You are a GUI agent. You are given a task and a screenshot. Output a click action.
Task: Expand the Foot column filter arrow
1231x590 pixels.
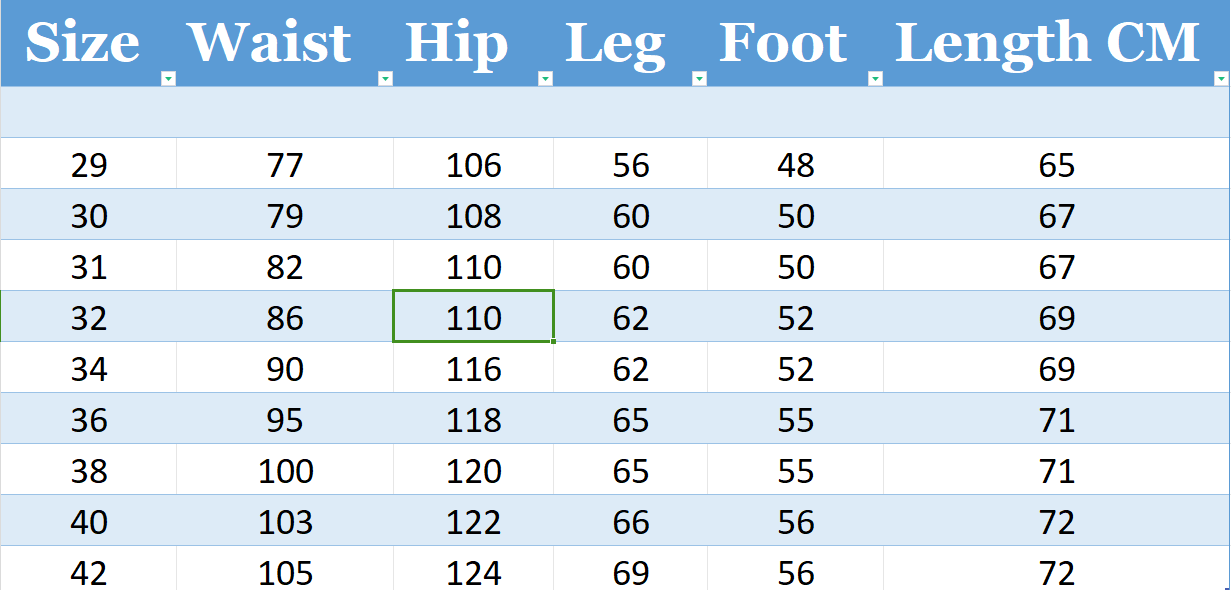click(x=875, y=79)
